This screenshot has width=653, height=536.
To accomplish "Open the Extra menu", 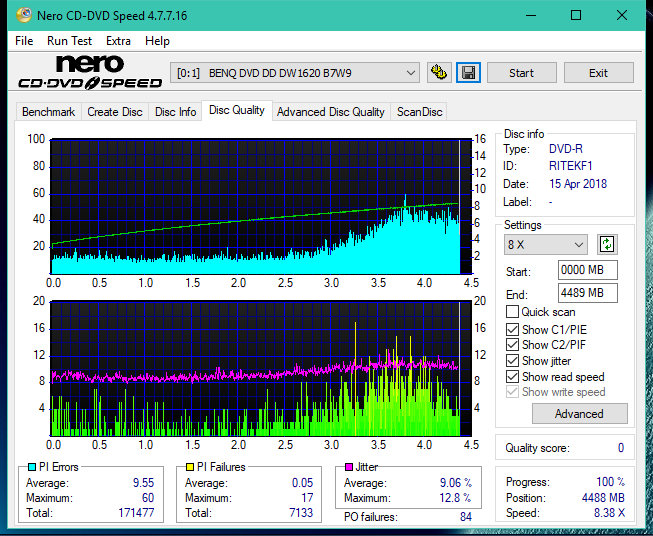I will point(118,41).
